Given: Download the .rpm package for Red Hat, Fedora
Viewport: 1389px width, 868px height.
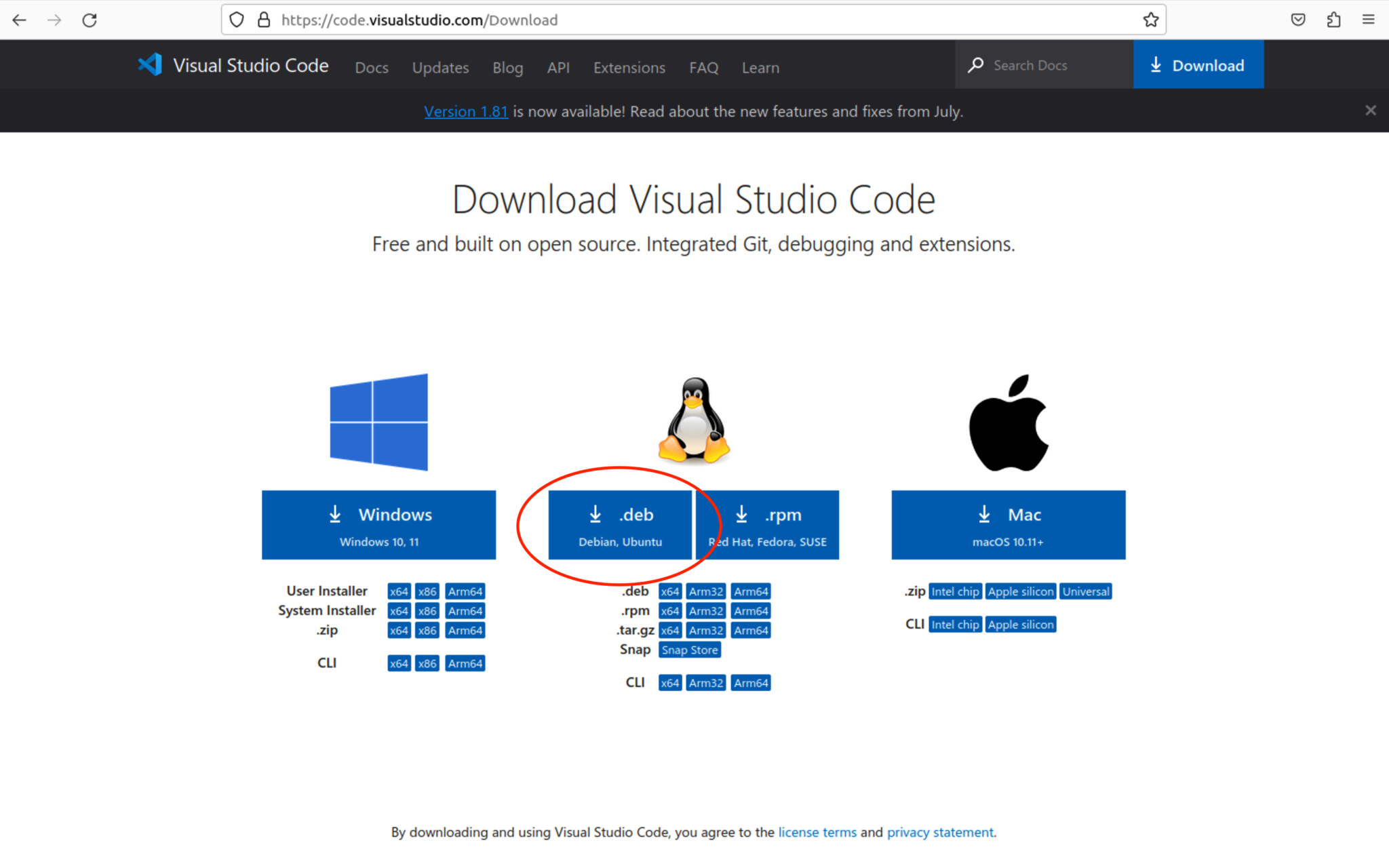Looking at the screenshot, I should tap(767, 525).
